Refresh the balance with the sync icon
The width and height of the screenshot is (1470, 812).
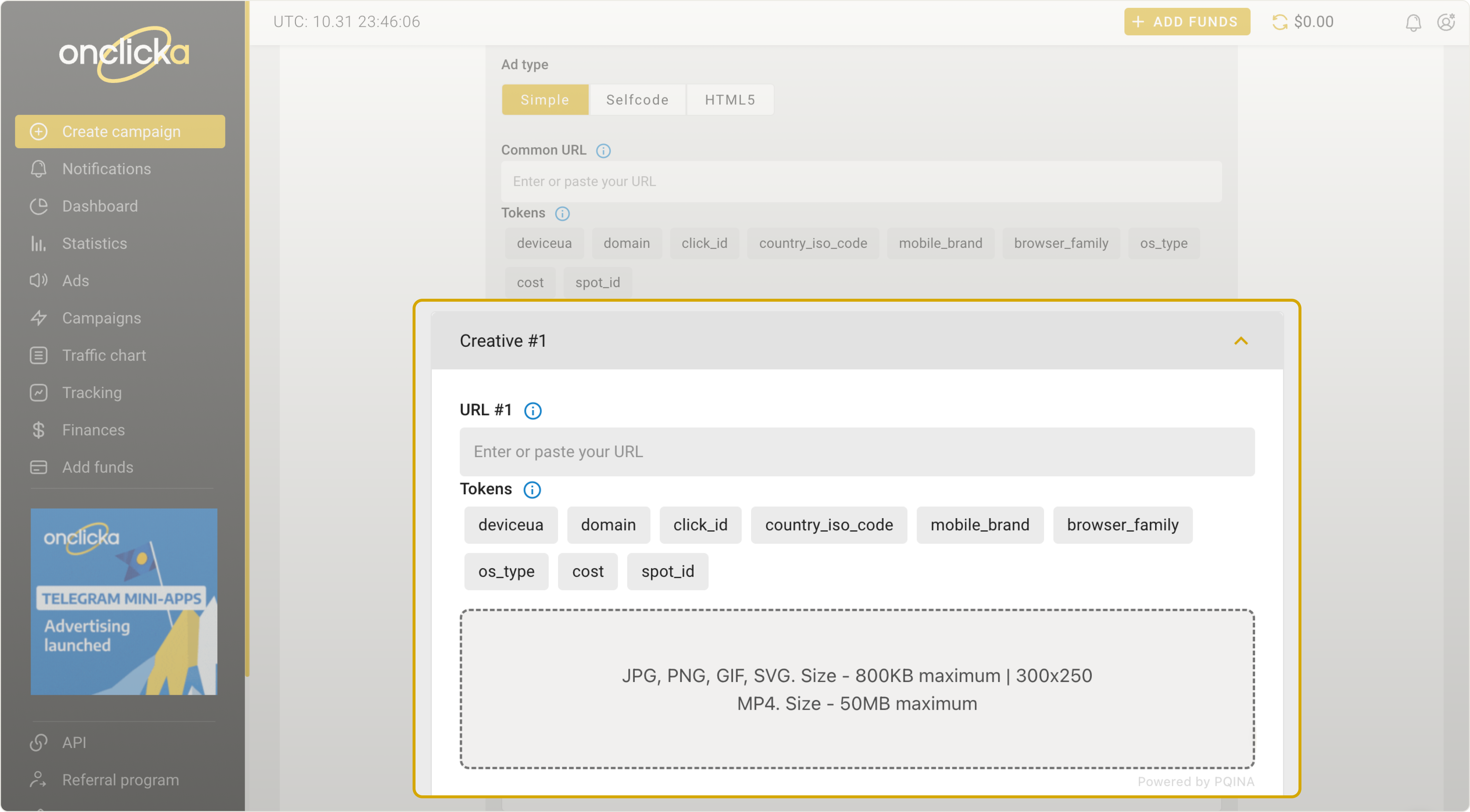[x=1280, y=22]
